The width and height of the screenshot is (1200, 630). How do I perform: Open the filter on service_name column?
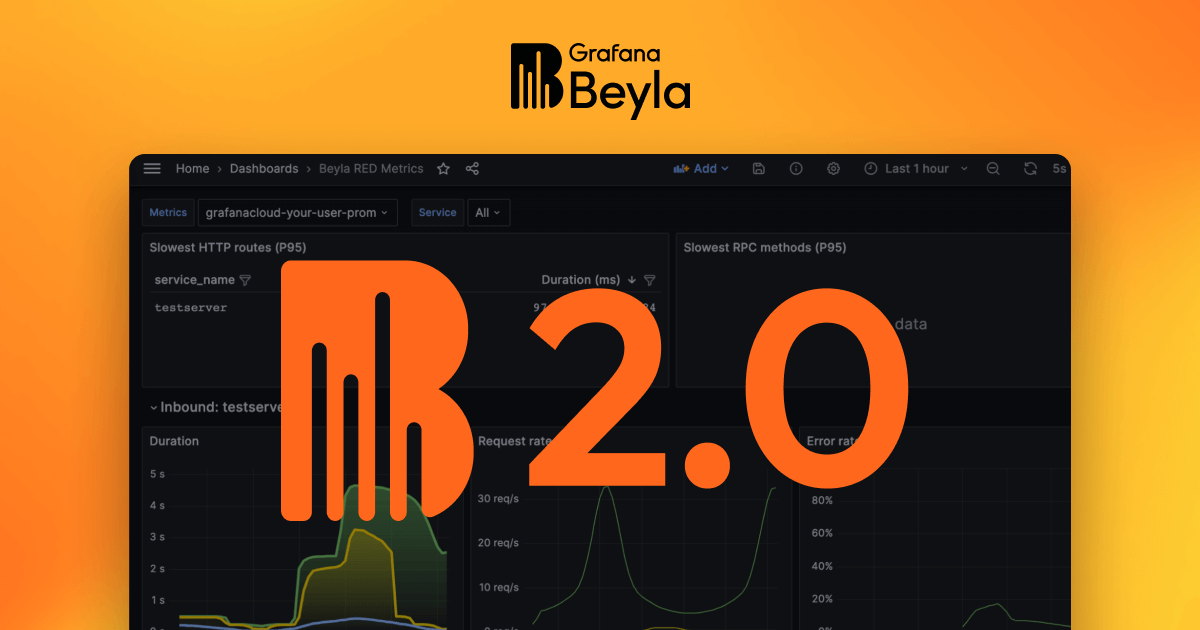[243, 280]
